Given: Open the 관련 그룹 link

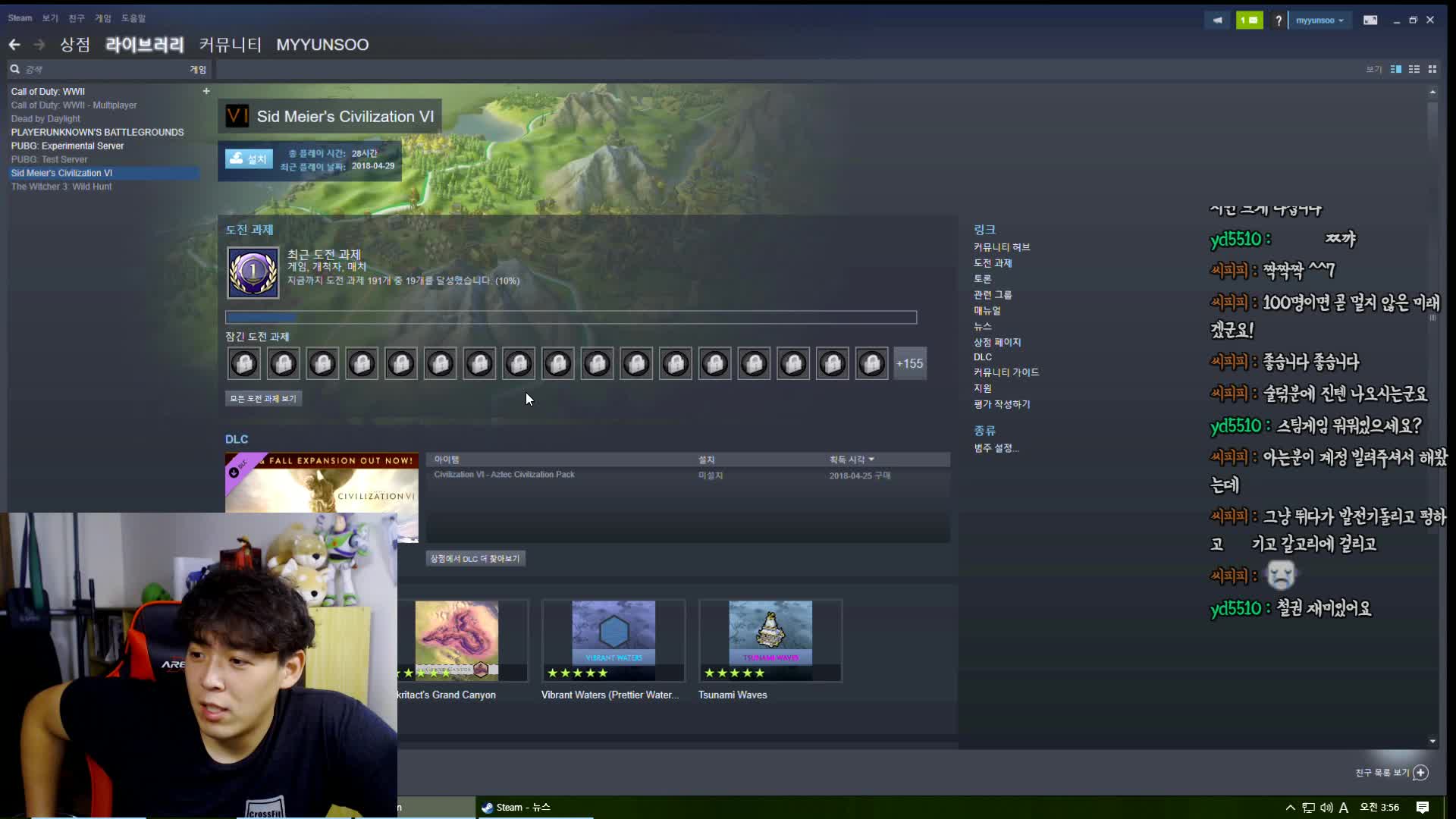Looking at the screenshot, I should [993, 295].
